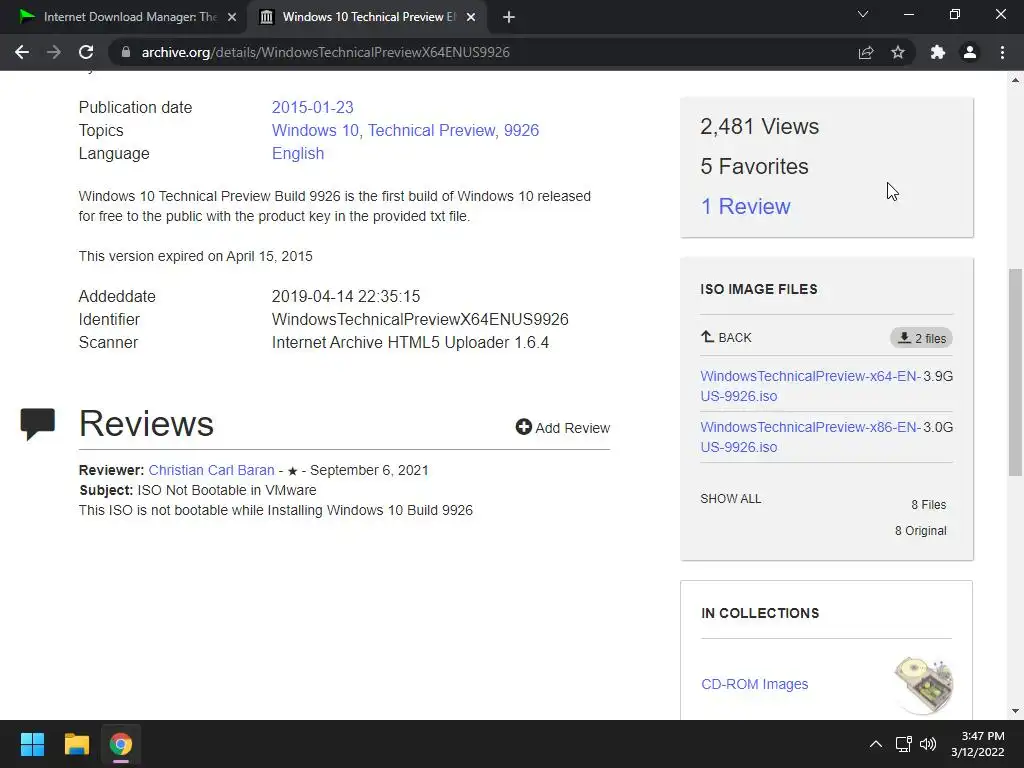Screen dimensions: 1024x768
Task: Click the padlock site info icon
Action: click(126, 52)
